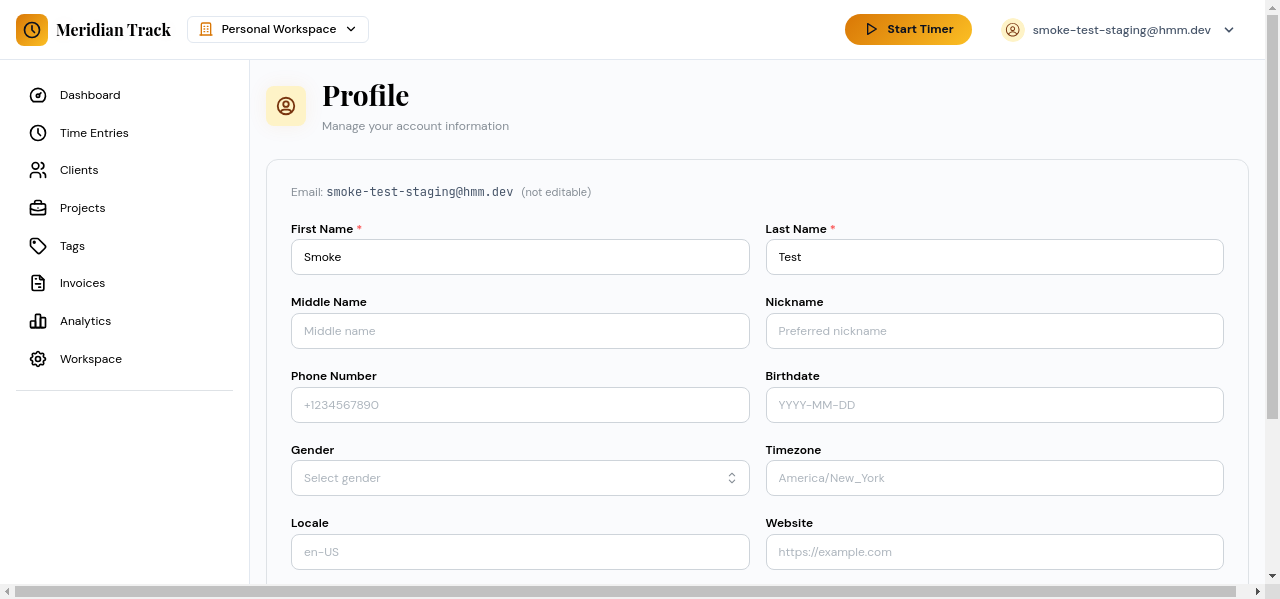Switch to the Time Entries menu item
This screenshot has height=599, width=1280.
pos(94,133)
